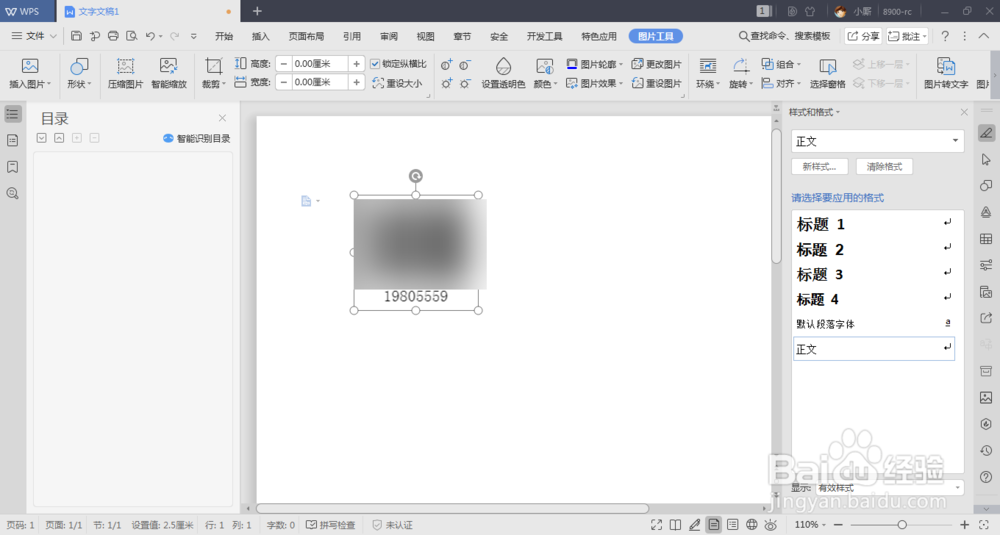Increase picture contrast icon

point(446,64)
